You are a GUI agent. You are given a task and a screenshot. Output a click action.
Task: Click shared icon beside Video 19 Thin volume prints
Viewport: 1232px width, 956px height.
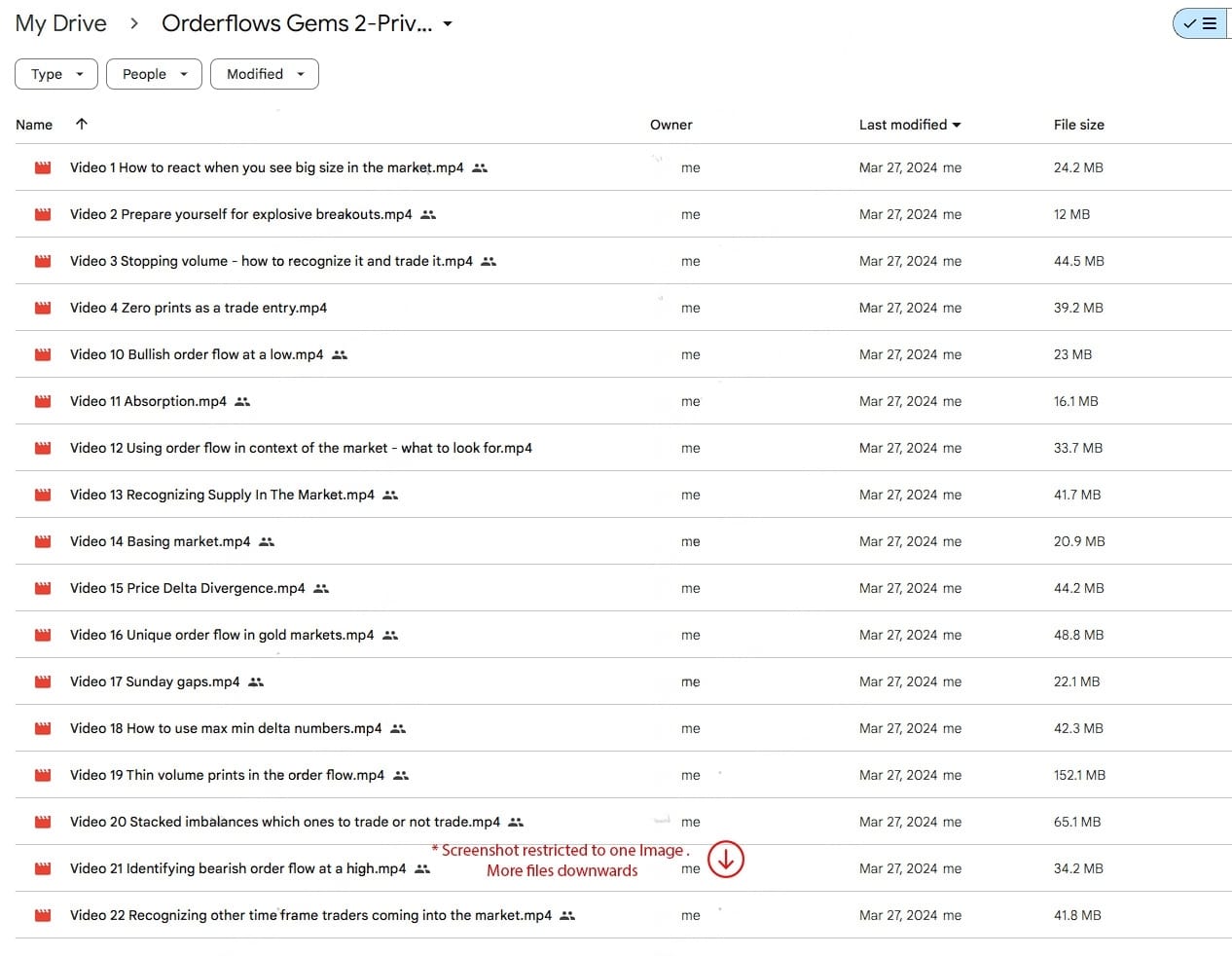click(401, 775)
